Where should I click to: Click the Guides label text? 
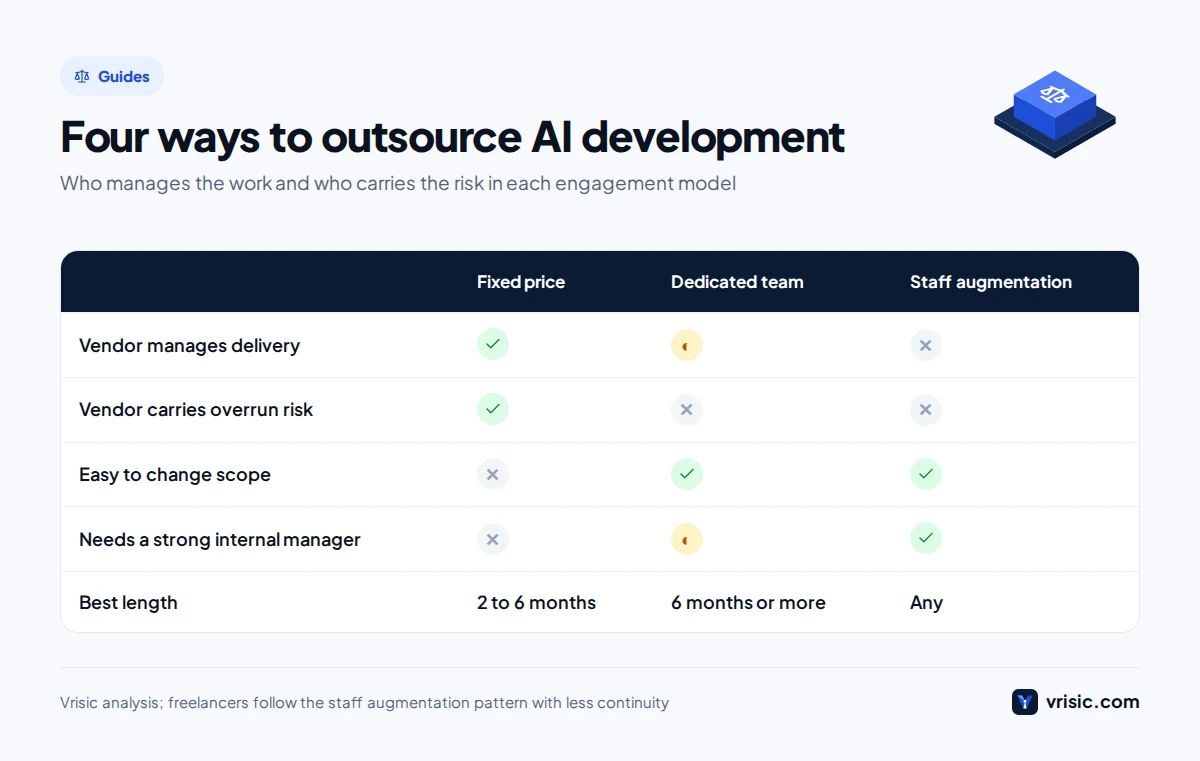pyautogui.click(x=124, y=76)
